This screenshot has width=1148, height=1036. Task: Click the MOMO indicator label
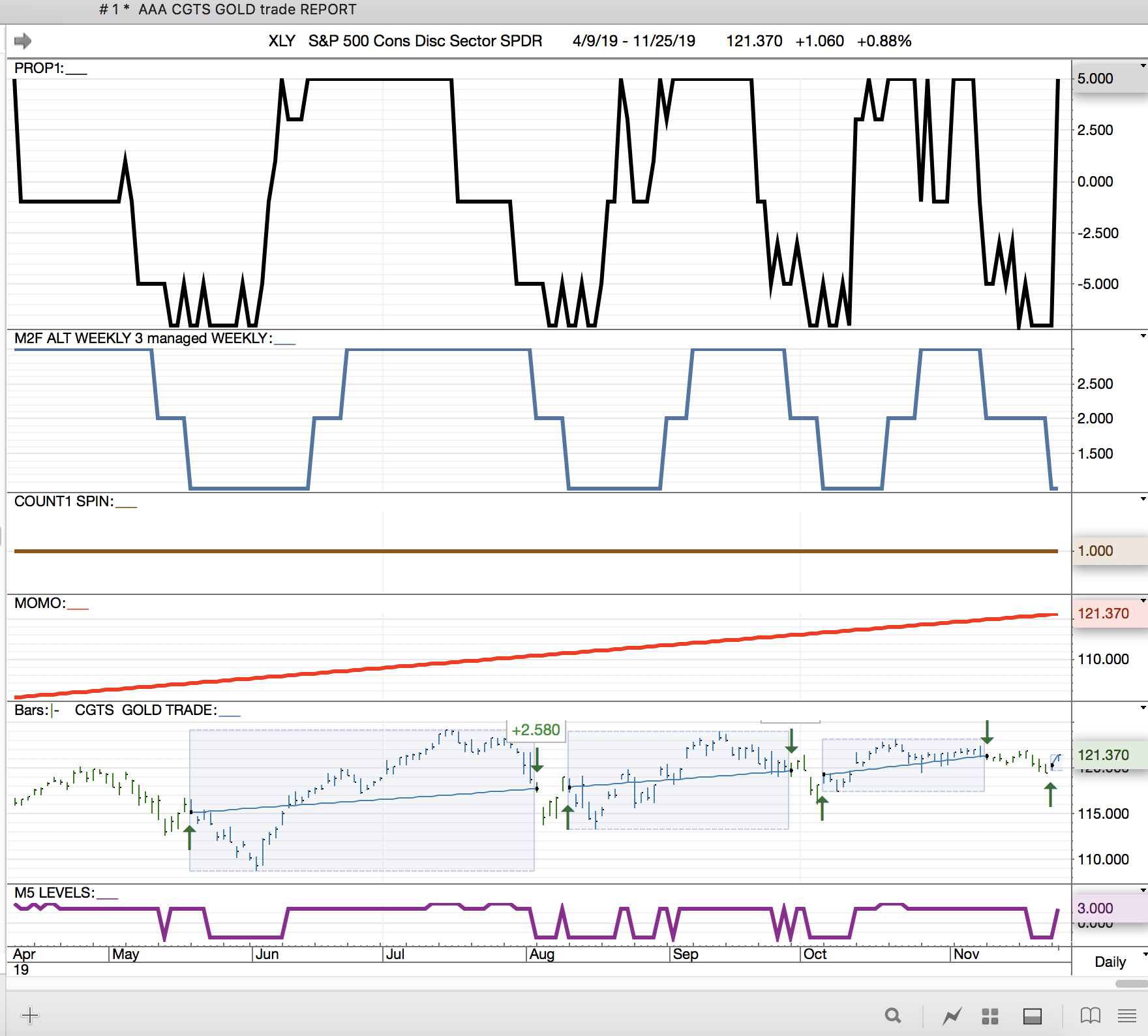coord(40,603)
